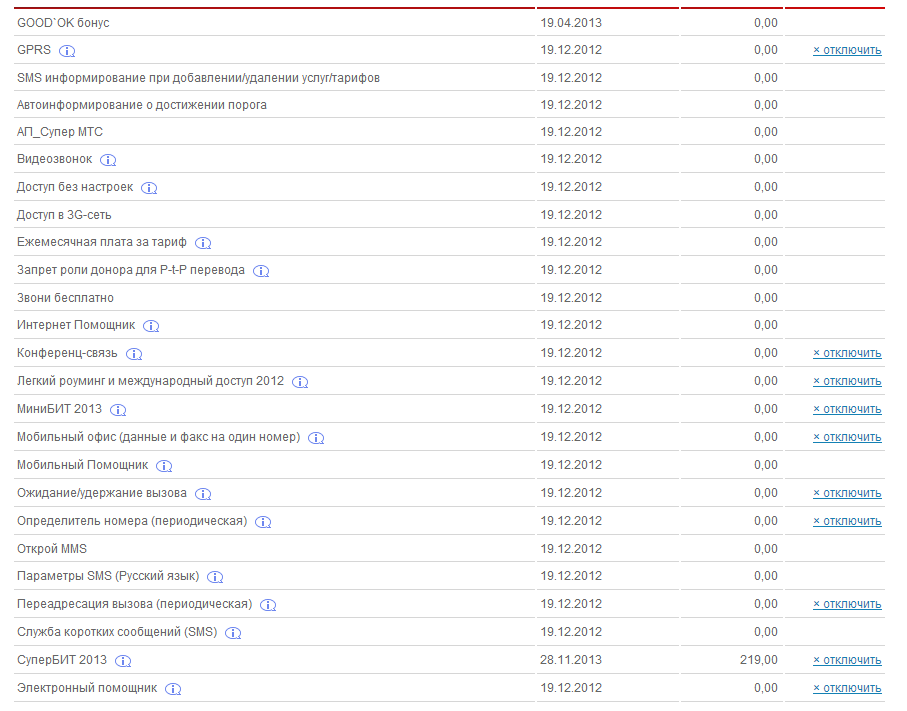Viewport: 907px width, 711px height.
Task: Select GOOD`OK бонус service name
Action: tap(63, 23)
